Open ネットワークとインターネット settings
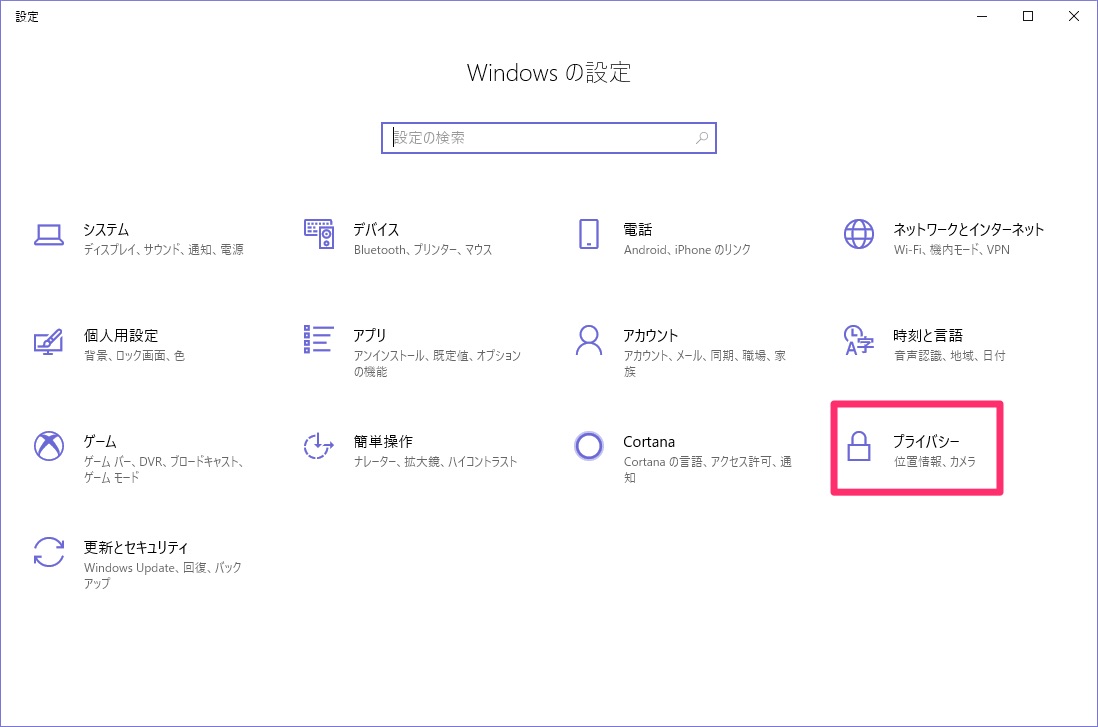Image resolution: width=1098 pixels, height=727 pixels. (x=968, y=230)
